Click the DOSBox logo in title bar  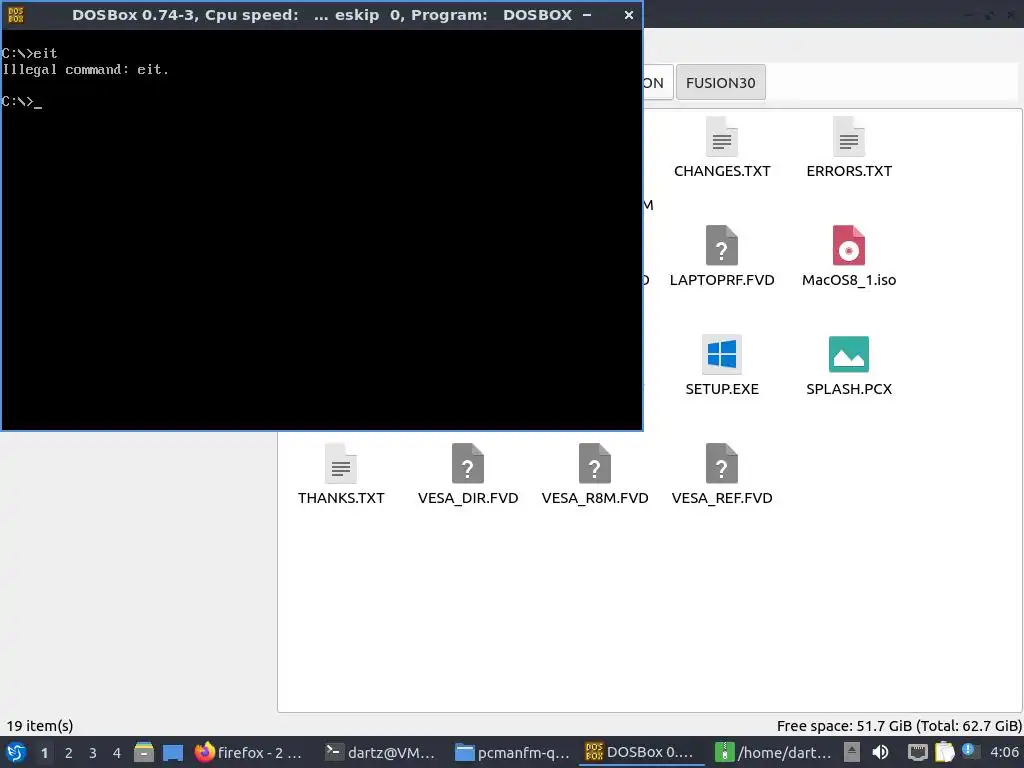16,15
